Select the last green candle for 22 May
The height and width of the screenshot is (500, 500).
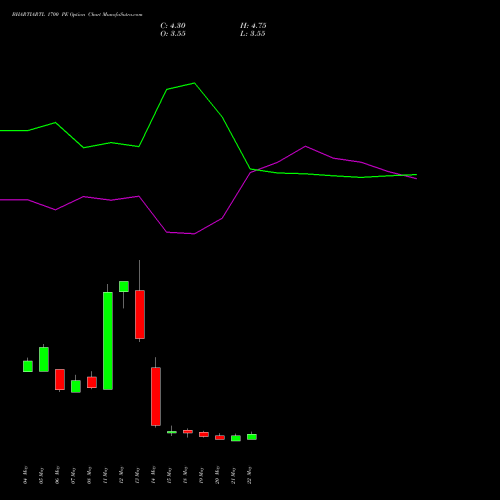click(x=252, y=437)
